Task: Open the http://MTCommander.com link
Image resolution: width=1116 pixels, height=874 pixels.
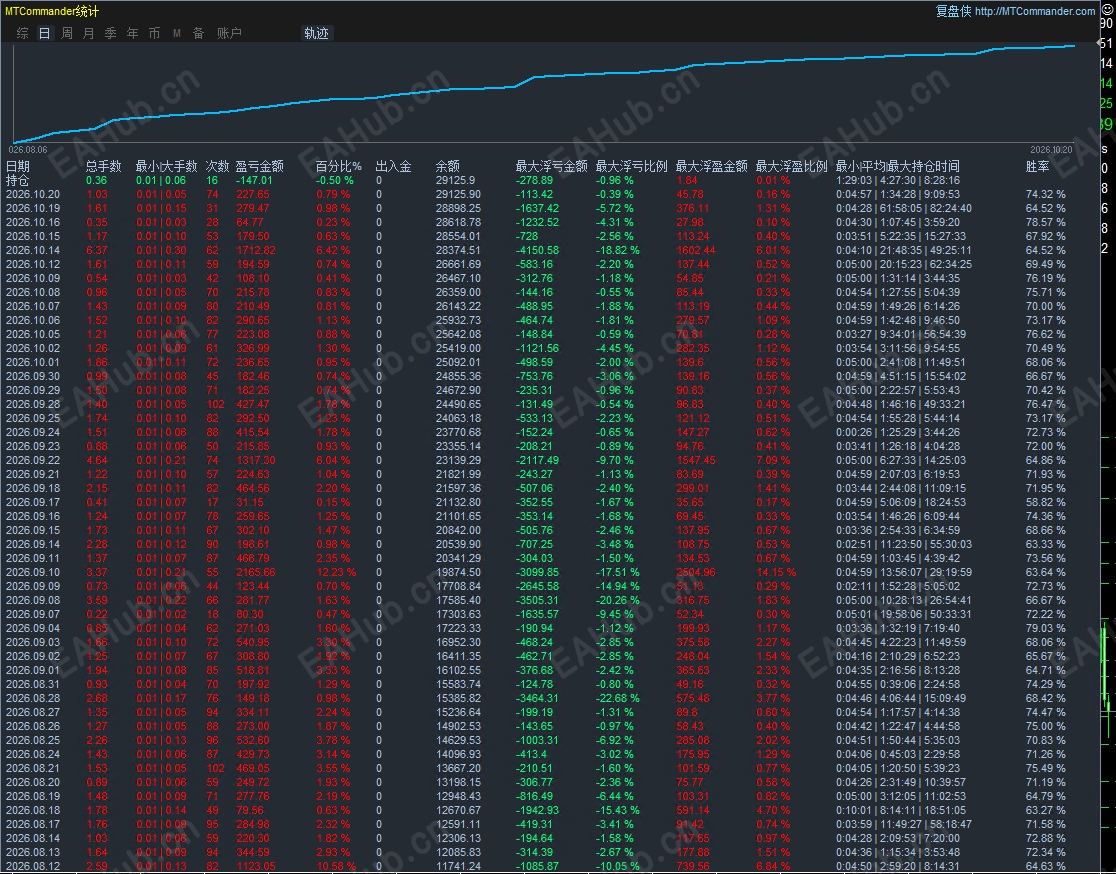Action: 1035,11
